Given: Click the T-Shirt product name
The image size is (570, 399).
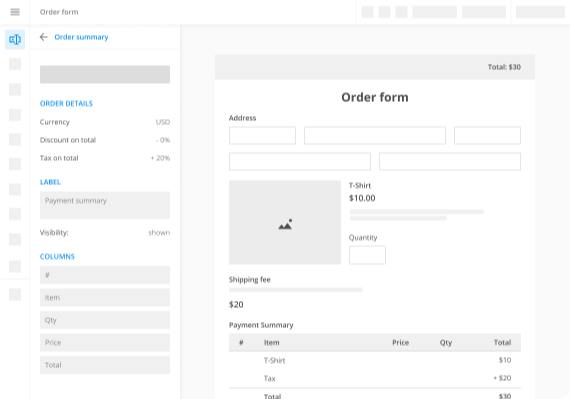Looking at the screenshot, I should pos(360,186).
